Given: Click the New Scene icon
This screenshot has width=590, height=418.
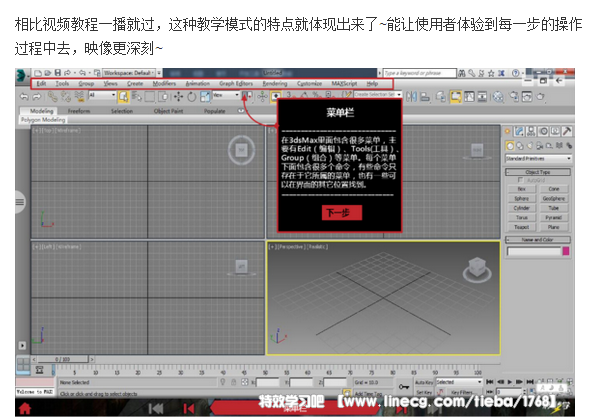Looking at the screenshot, I should coord(38,73).
